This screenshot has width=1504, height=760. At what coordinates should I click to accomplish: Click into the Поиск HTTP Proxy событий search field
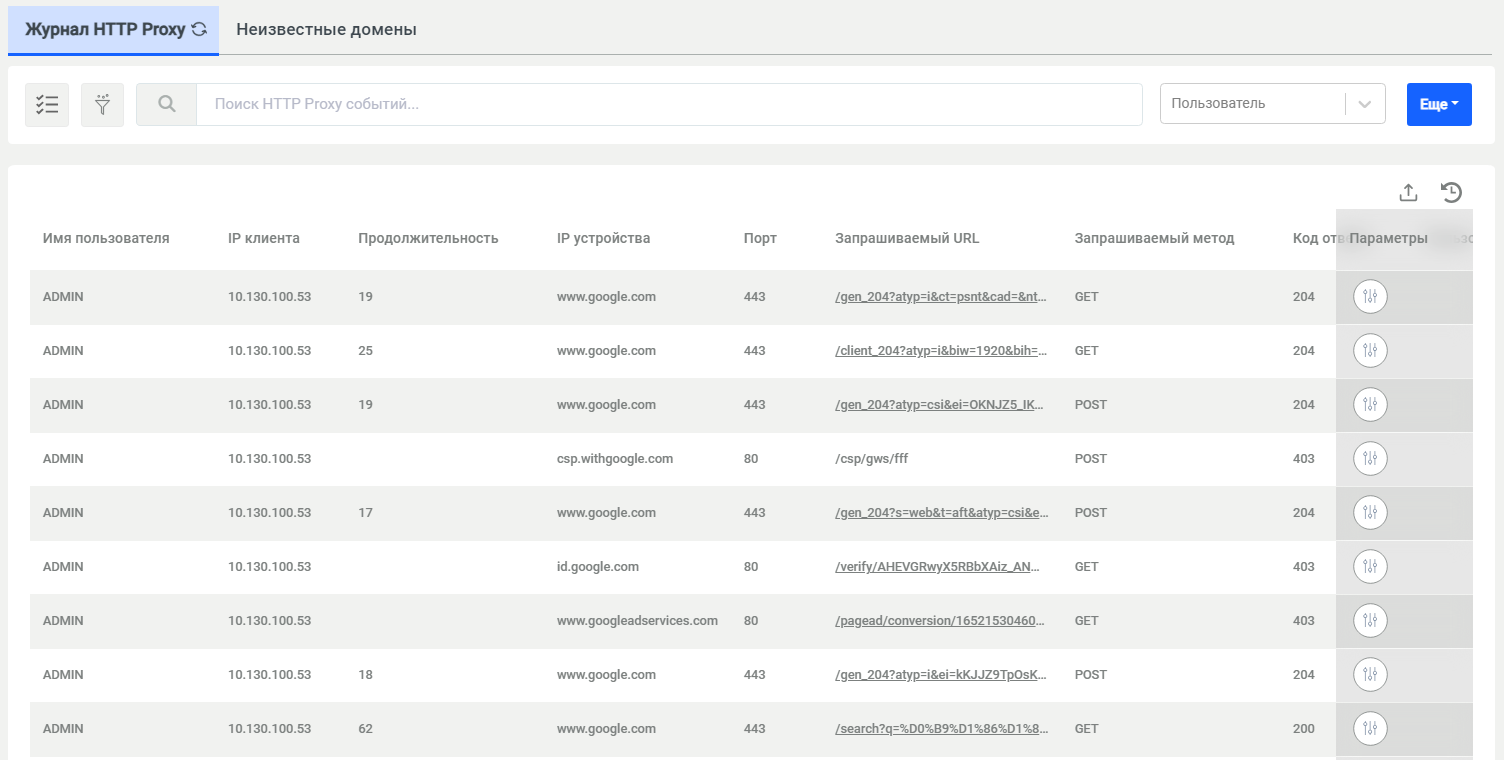click(669, 104)
